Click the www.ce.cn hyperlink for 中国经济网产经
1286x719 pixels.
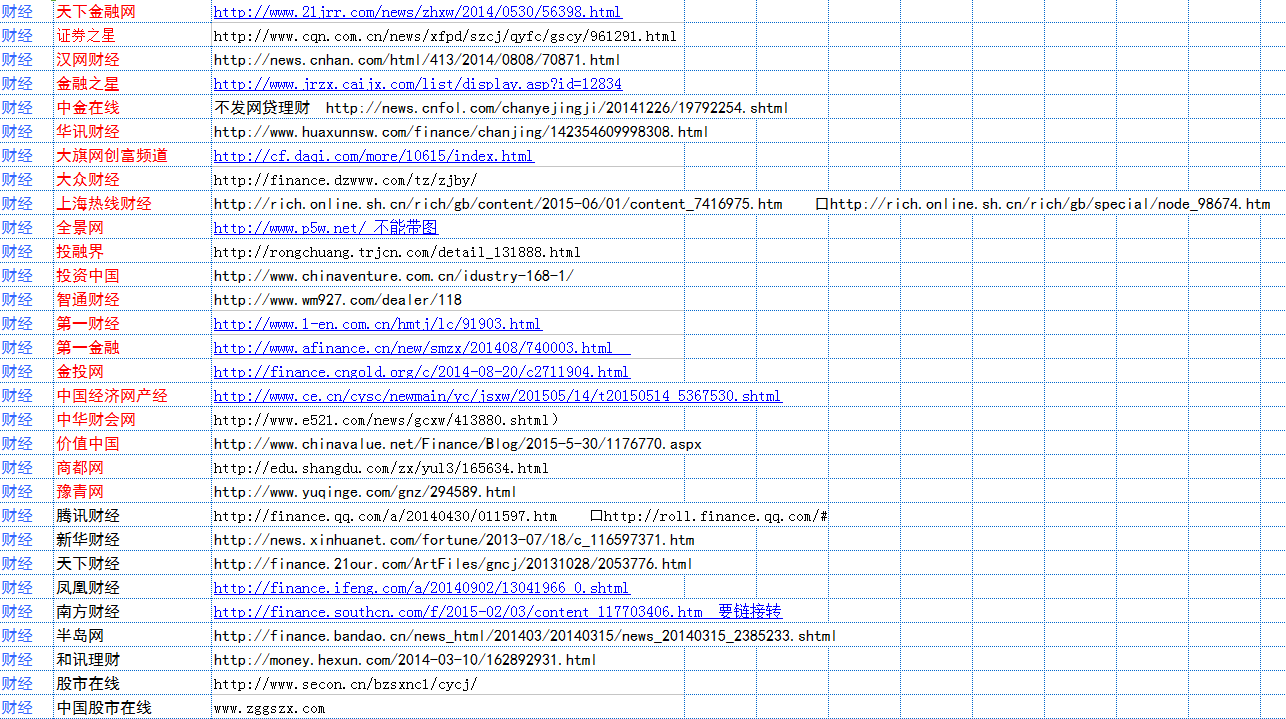497,396
